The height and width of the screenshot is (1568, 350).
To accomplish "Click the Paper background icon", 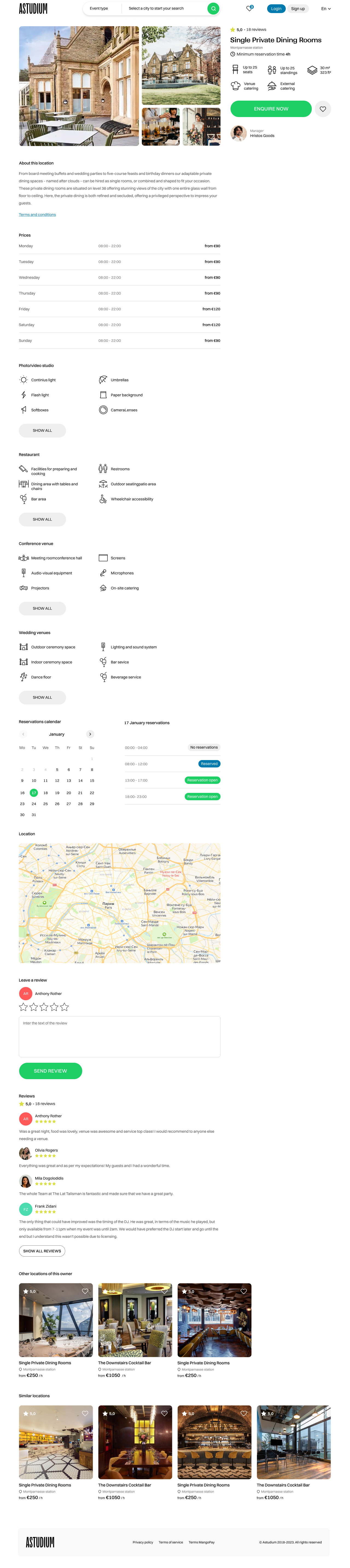I will [103, 395].
